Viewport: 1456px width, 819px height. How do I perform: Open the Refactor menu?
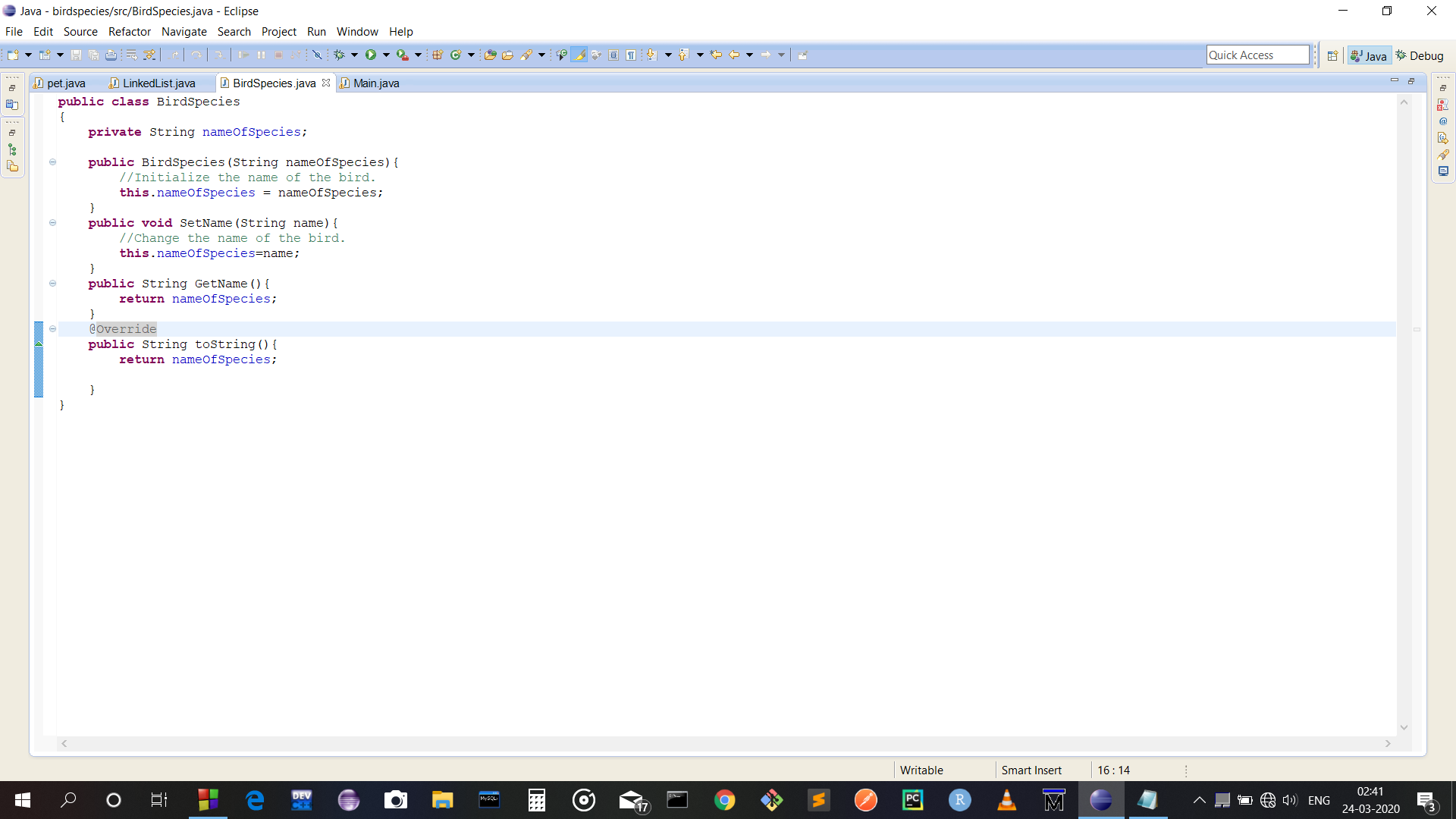tap(129, 32)
